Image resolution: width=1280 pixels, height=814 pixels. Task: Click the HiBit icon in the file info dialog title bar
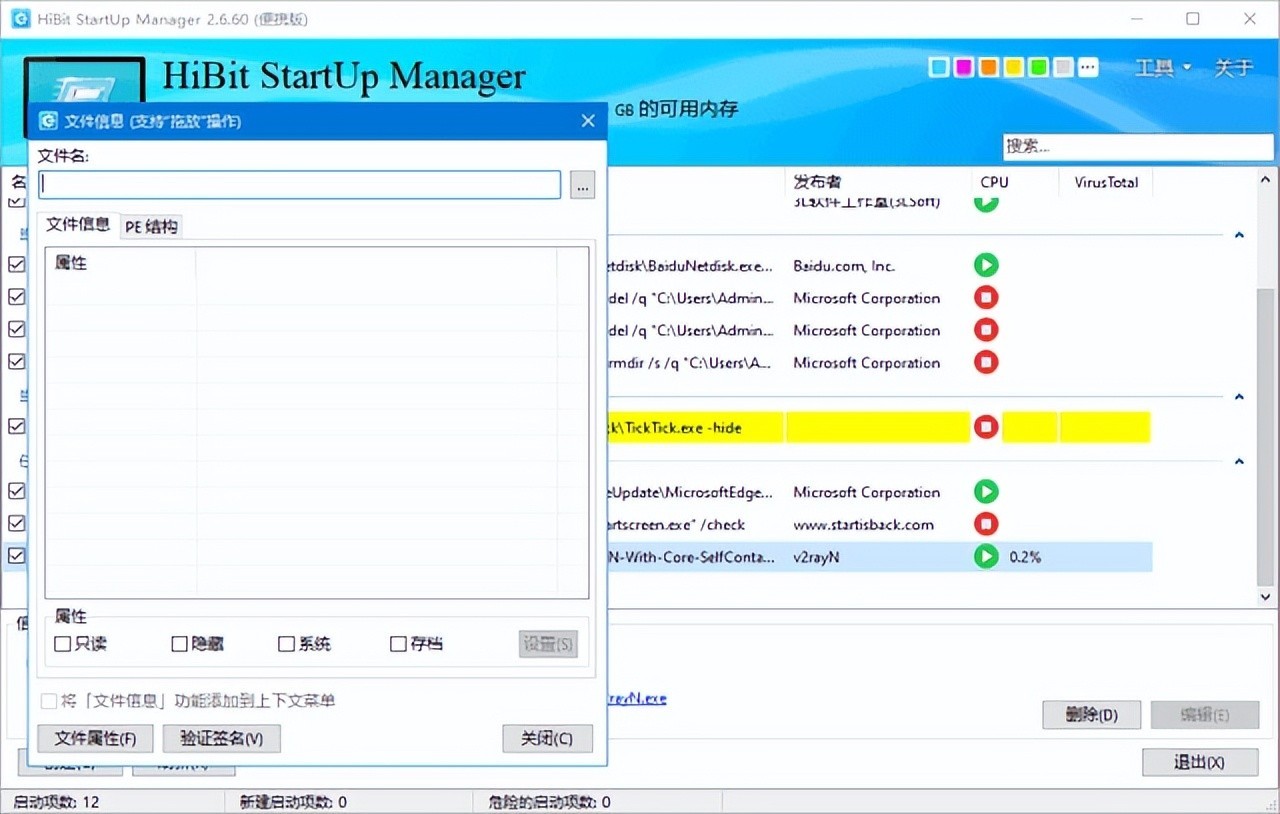pyautogui.click(x=47, y=121)
